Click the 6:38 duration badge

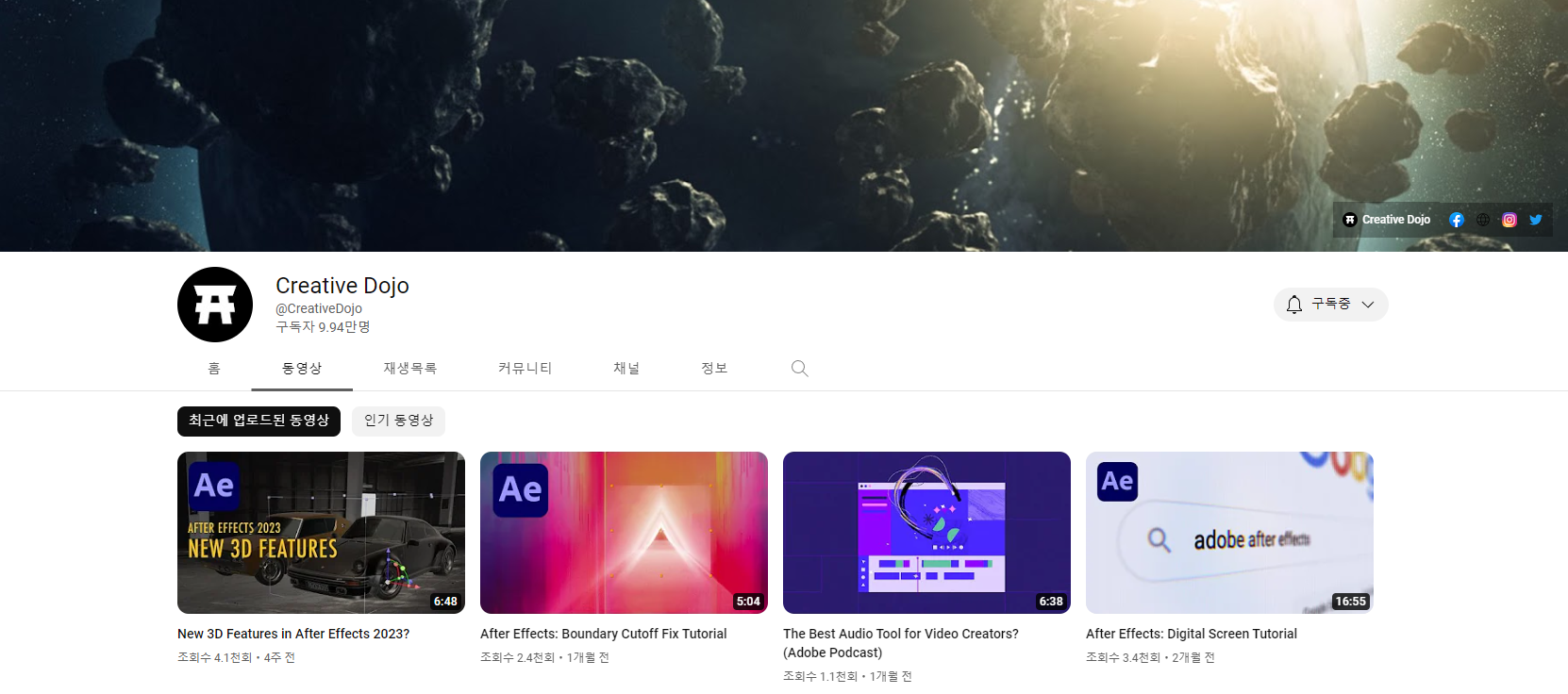tap(1051, 602)
